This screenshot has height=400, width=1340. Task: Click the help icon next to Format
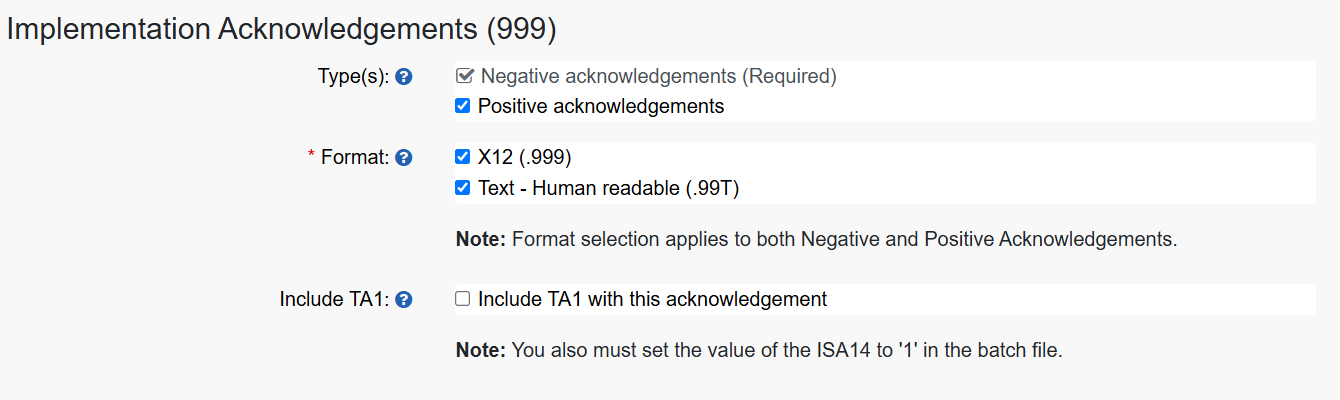404,157
